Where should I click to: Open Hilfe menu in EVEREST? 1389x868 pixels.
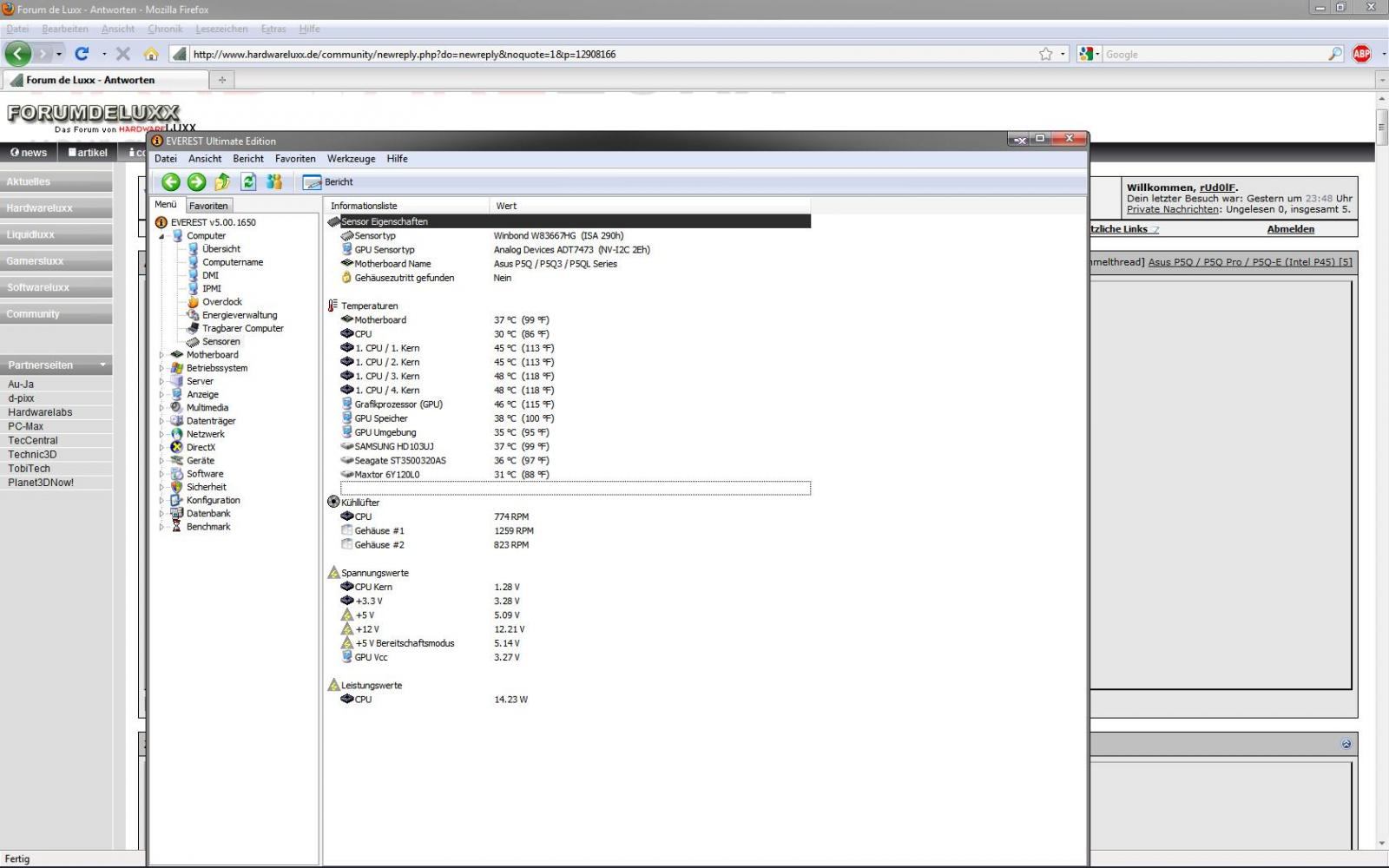click(397, 159)
